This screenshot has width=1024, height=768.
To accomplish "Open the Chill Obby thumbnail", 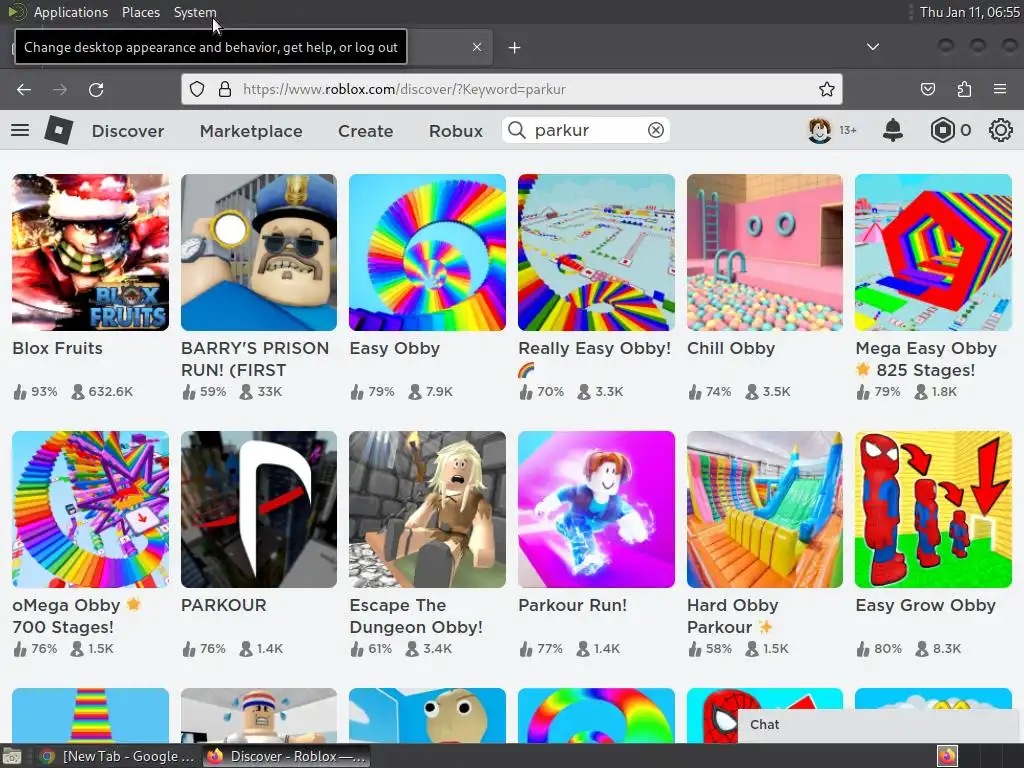I will coord(765,252).
